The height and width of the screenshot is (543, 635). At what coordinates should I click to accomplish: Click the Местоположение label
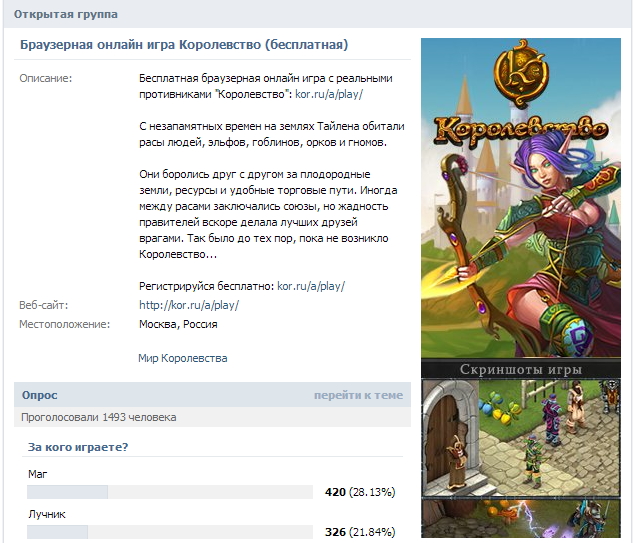click(64, 324)
